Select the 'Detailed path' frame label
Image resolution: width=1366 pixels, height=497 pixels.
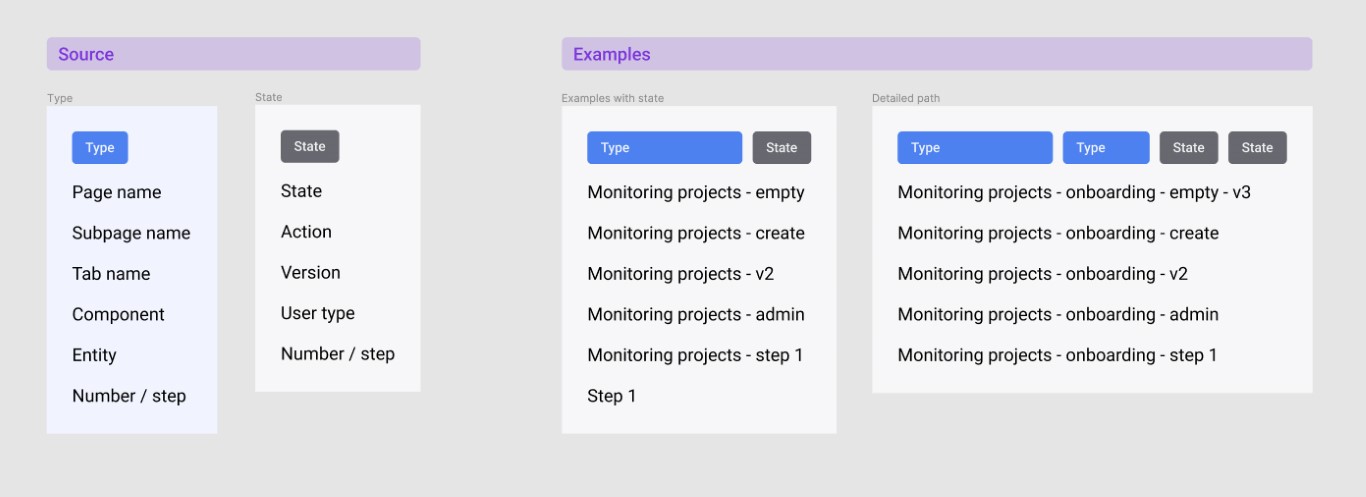[906, 98]
